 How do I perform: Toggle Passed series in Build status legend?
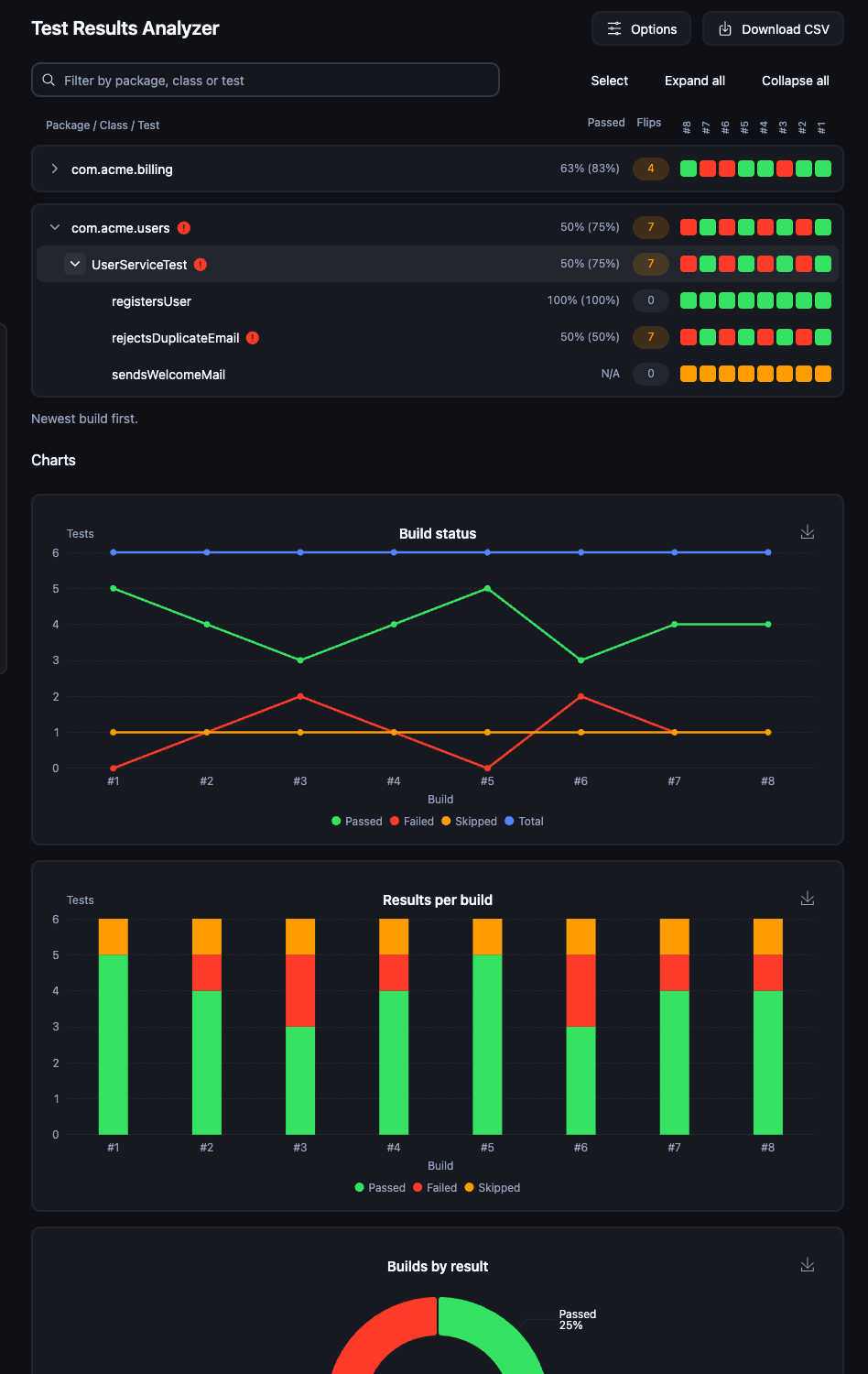[357, 822]
